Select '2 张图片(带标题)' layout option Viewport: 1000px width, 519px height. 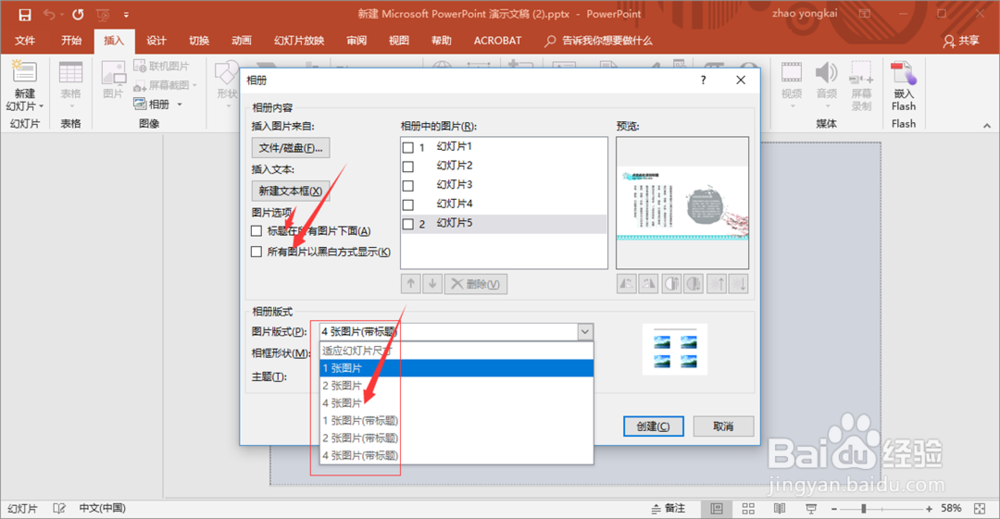click(457, 438)
